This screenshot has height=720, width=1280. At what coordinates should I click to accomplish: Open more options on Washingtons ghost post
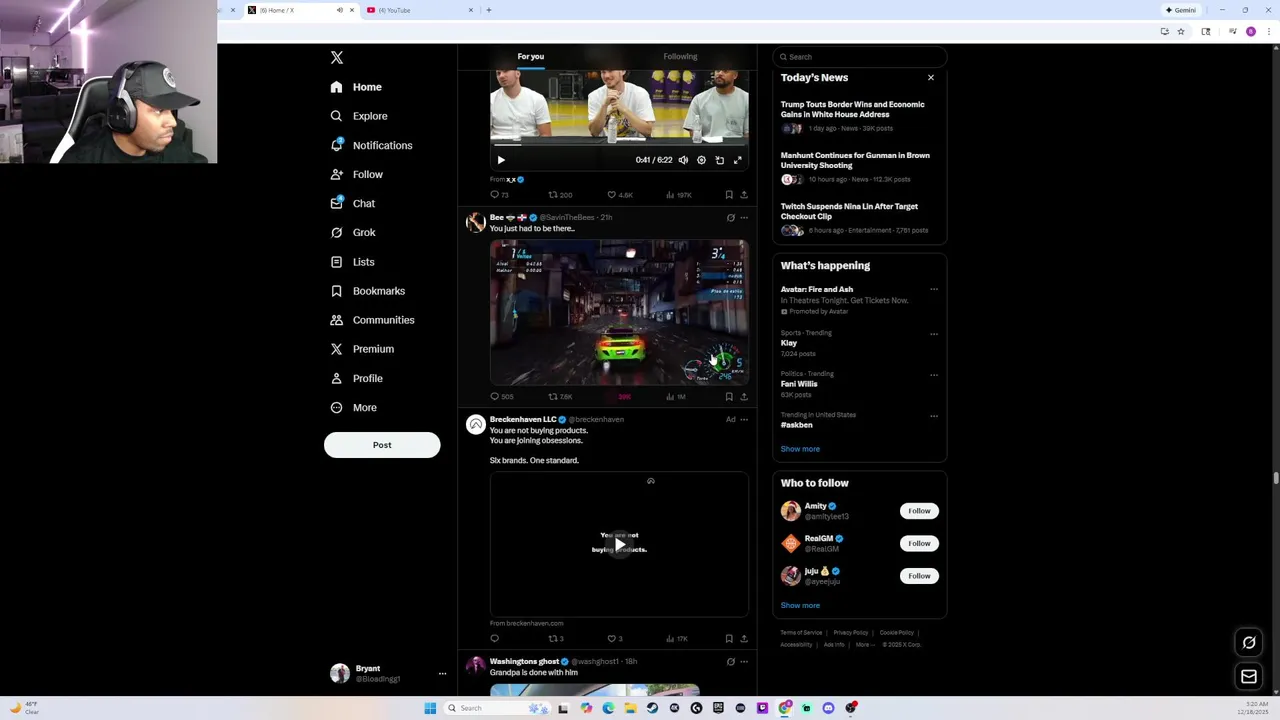point(744,662)
